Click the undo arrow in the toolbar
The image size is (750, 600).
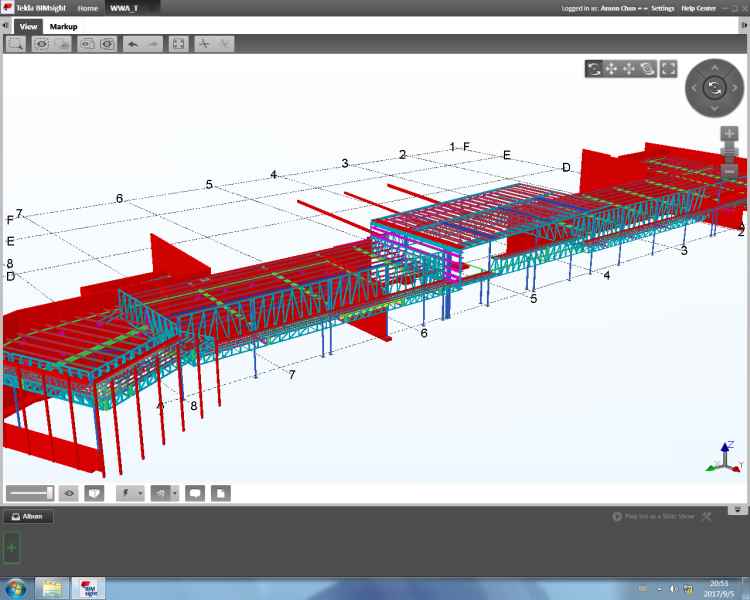point(132,44)
